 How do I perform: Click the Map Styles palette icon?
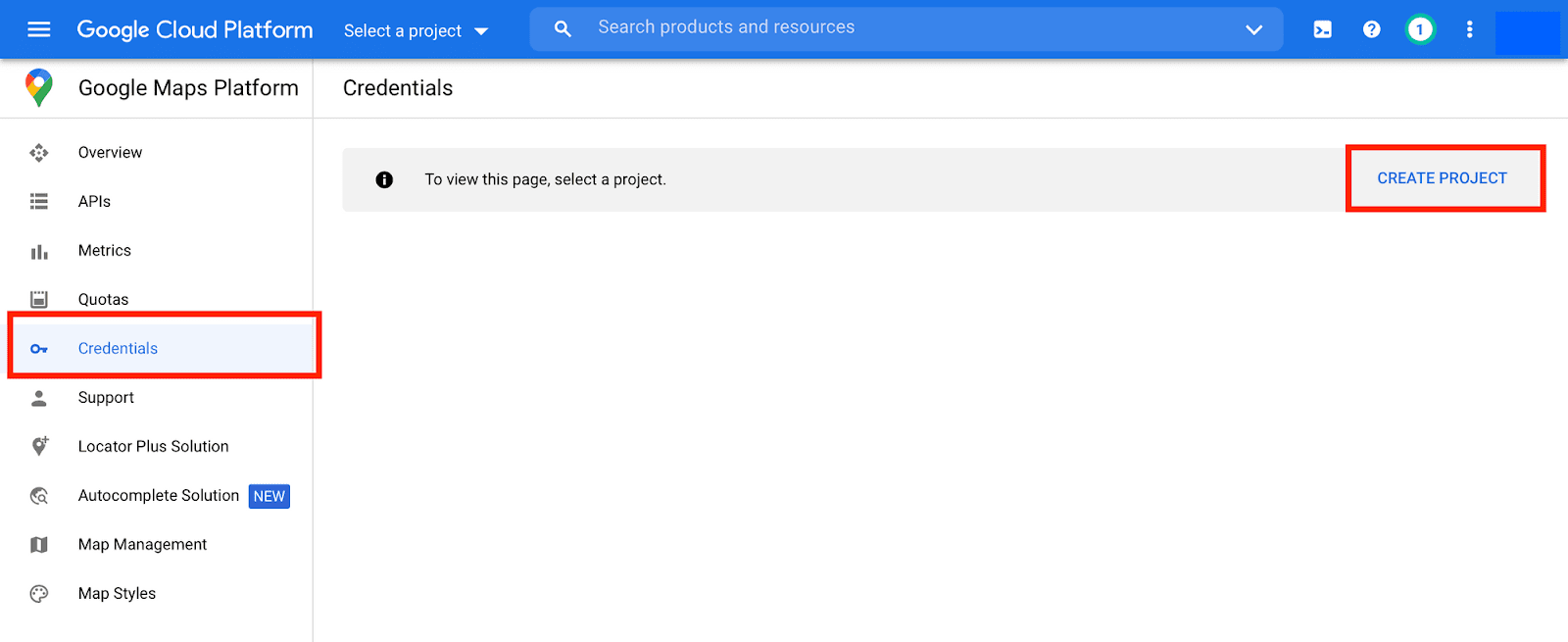point(39,593)
